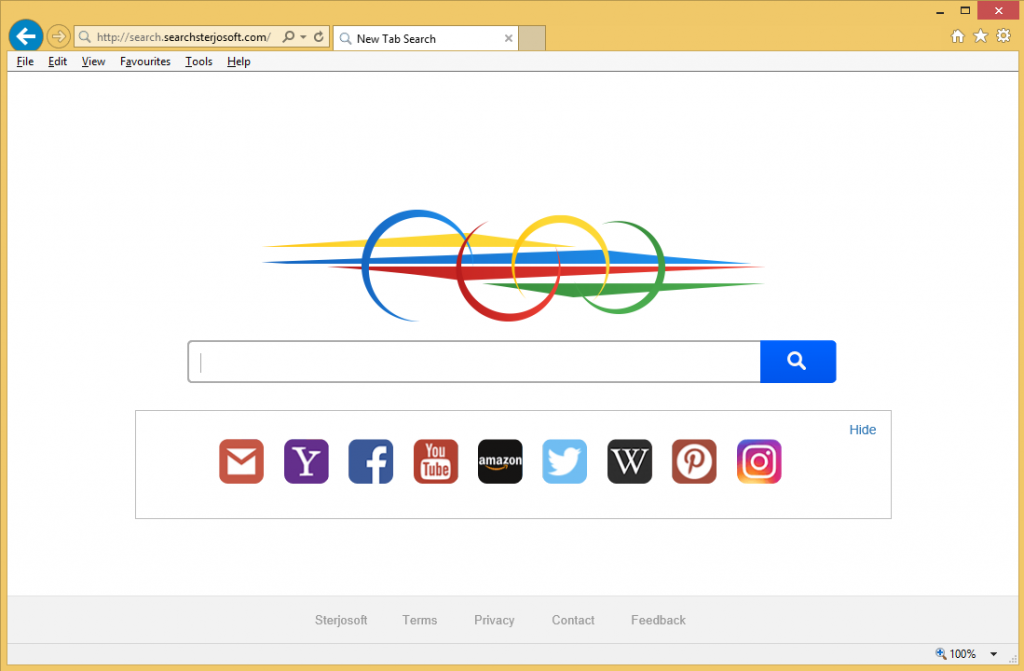This screenshot has width=1024, height=671.
Task: Minimize the browser window
Action: pyautogui.click(x=940, y=11)
